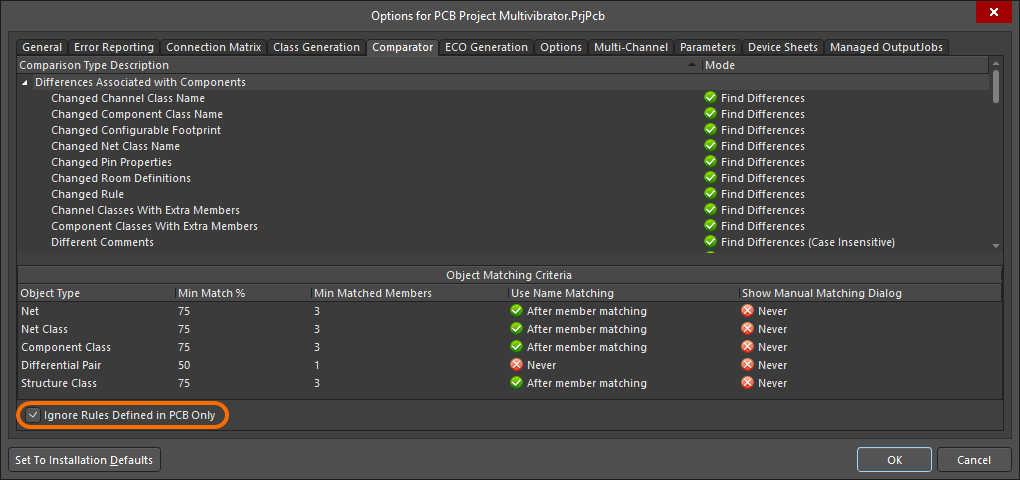Viewport: 1020px width, 480px height.
Task: Click red X Never icon for Structure Class
Action: coord(747,383)
